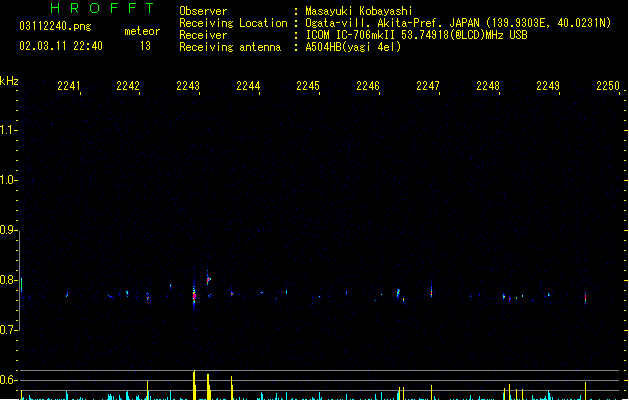Click the 2250 time marker
Viewport: 629px width, 400px height.
(x=608, y=86)
